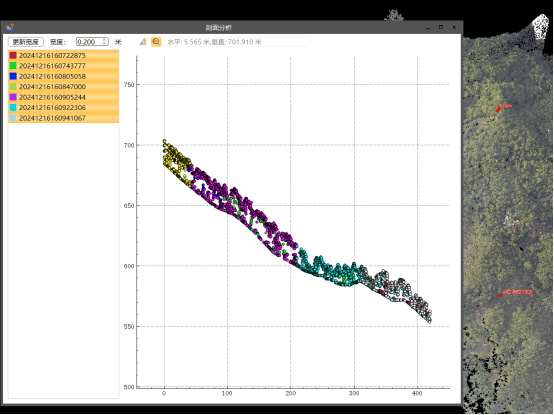Click the purple swatch of entry 20241216160905244

(13, 97)
